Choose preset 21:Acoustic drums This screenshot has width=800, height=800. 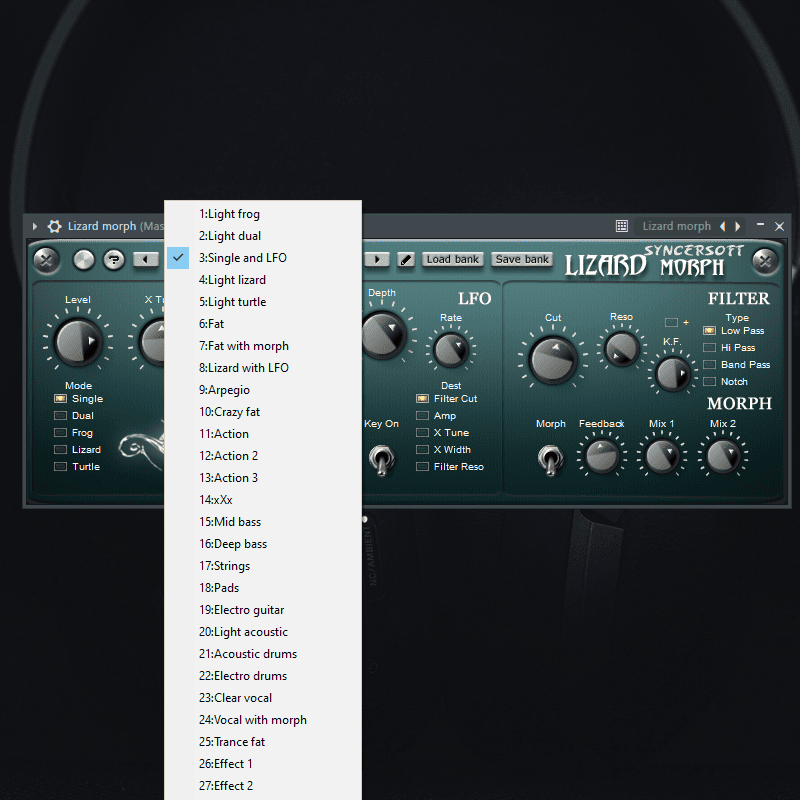coord(263,654)
